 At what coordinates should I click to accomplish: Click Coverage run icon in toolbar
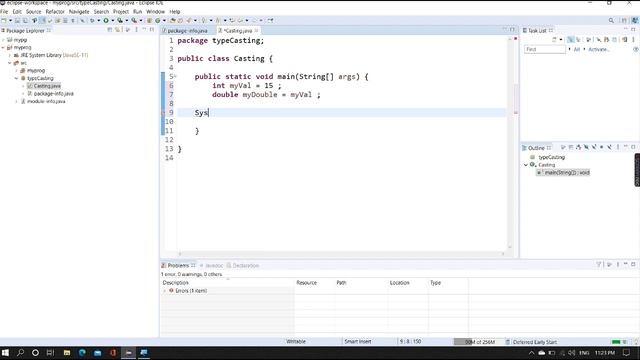(x=120, y=20)
